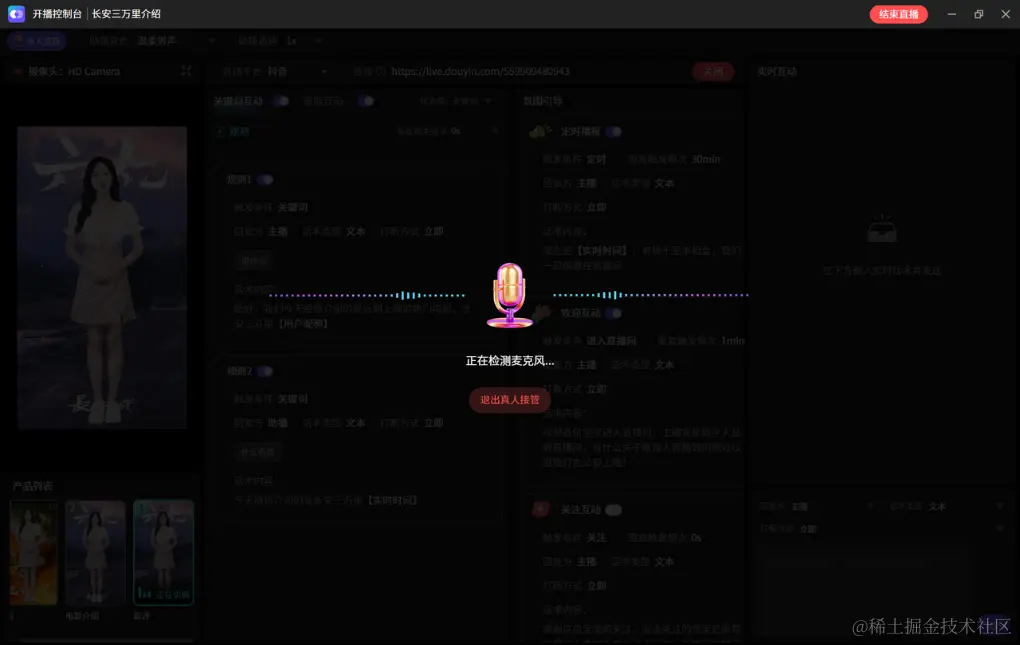
Task: Toggle the 关键词互动 switch
Action: 281,101
